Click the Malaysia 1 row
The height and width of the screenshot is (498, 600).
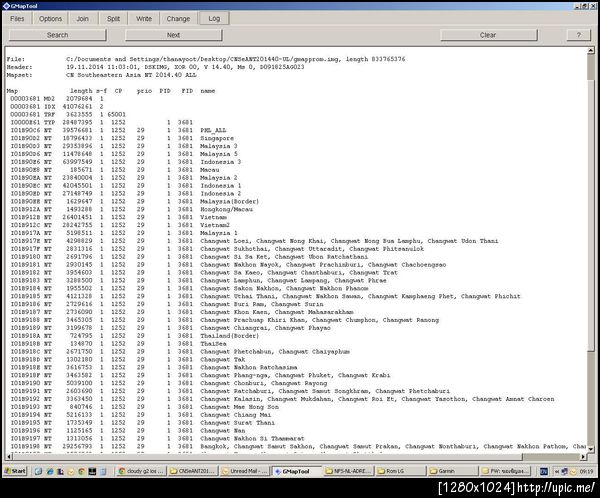click(124, 233)
